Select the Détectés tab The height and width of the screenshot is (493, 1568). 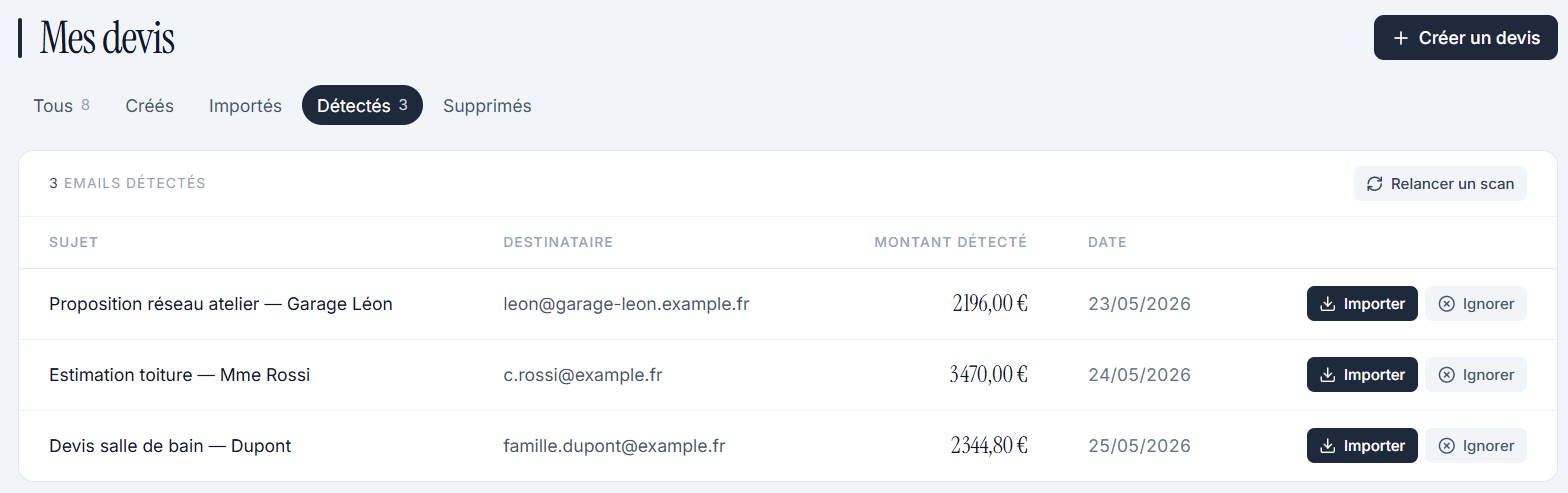362,105
